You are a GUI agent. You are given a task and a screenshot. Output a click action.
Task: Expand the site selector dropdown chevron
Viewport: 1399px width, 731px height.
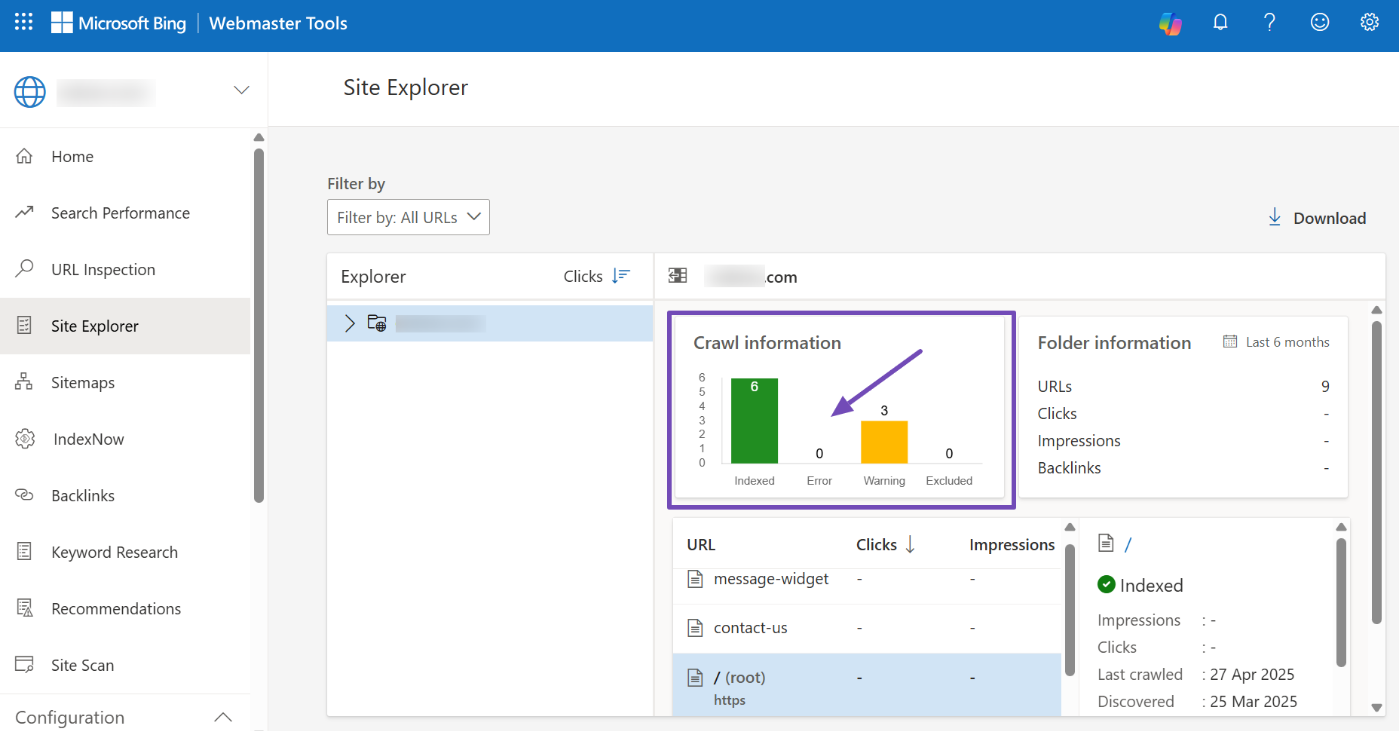coord(241,90)
